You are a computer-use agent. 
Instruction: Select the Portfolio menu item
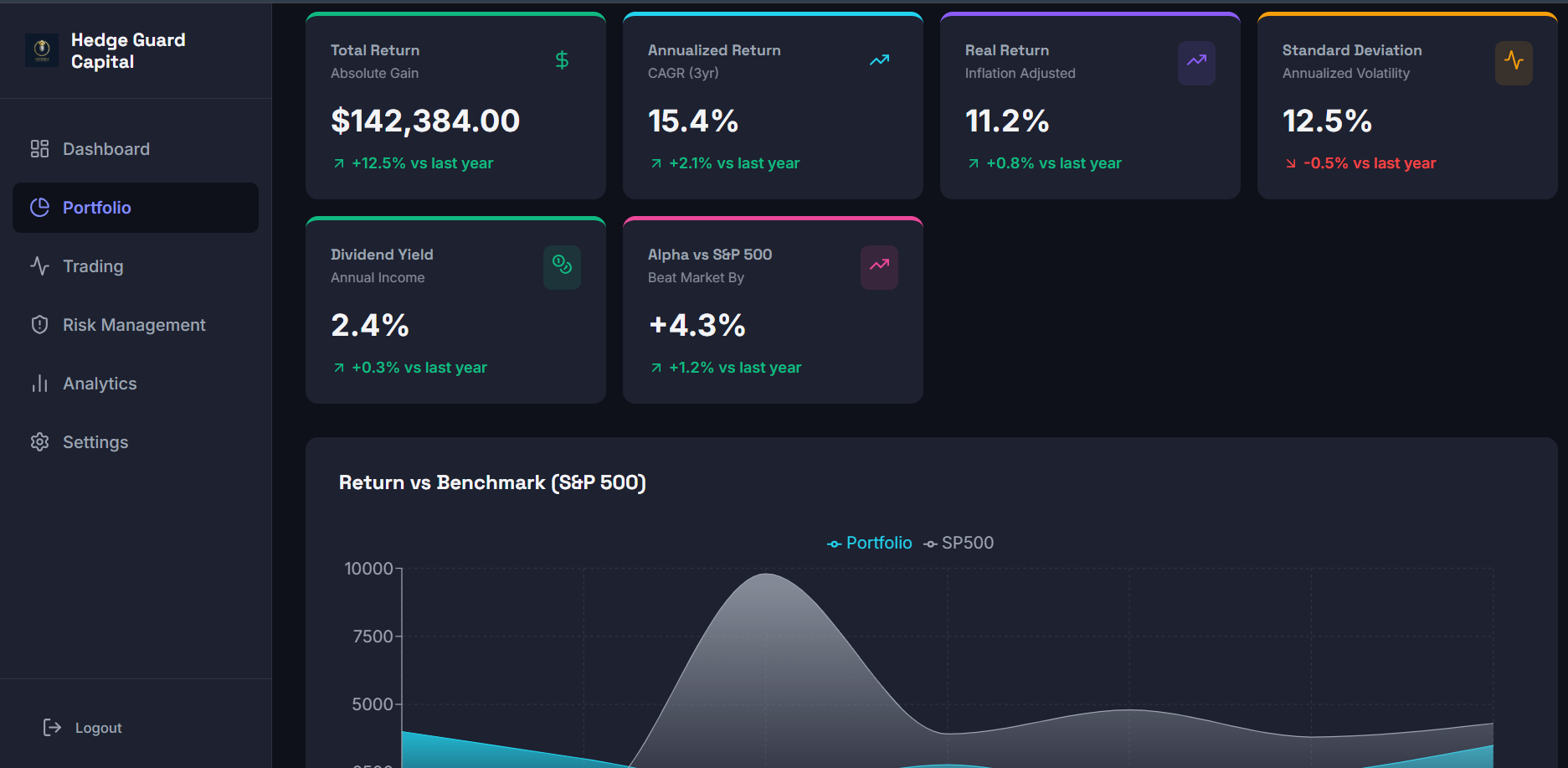pos(136,208)
